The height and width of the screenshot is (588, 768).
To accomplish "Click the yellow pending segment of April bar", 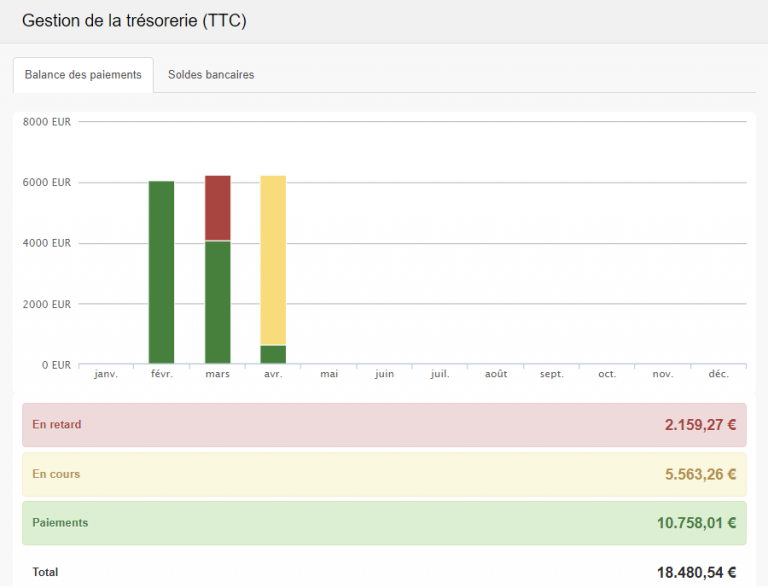I will coord(273,260).
